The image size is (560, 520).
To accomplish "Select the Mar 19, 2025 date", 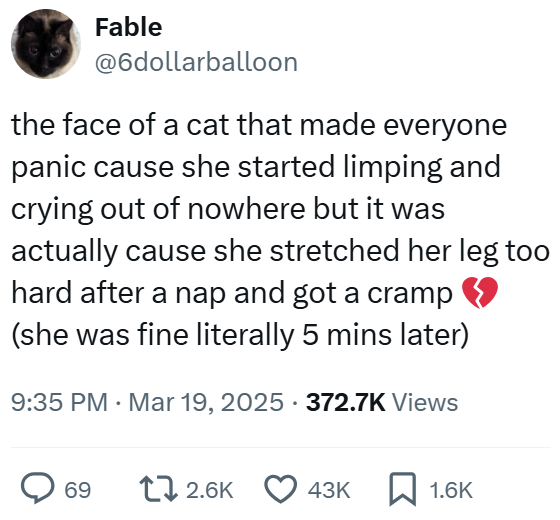I will [206, 402].
